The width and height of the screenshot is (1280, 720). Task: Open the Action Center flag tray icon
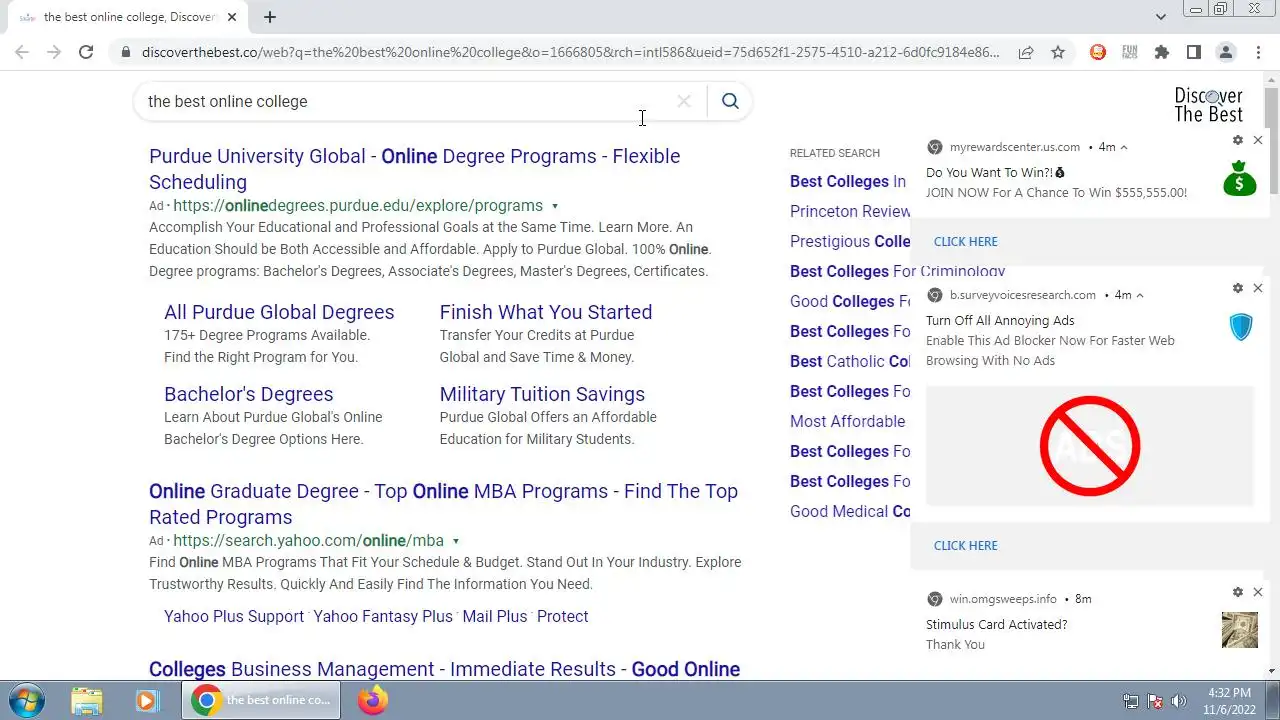[x=1155, y=701]
